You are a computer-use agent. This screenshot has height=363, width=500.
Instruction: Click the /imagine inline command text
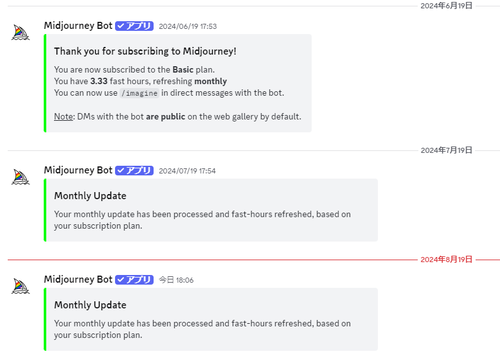coord(139,93)
